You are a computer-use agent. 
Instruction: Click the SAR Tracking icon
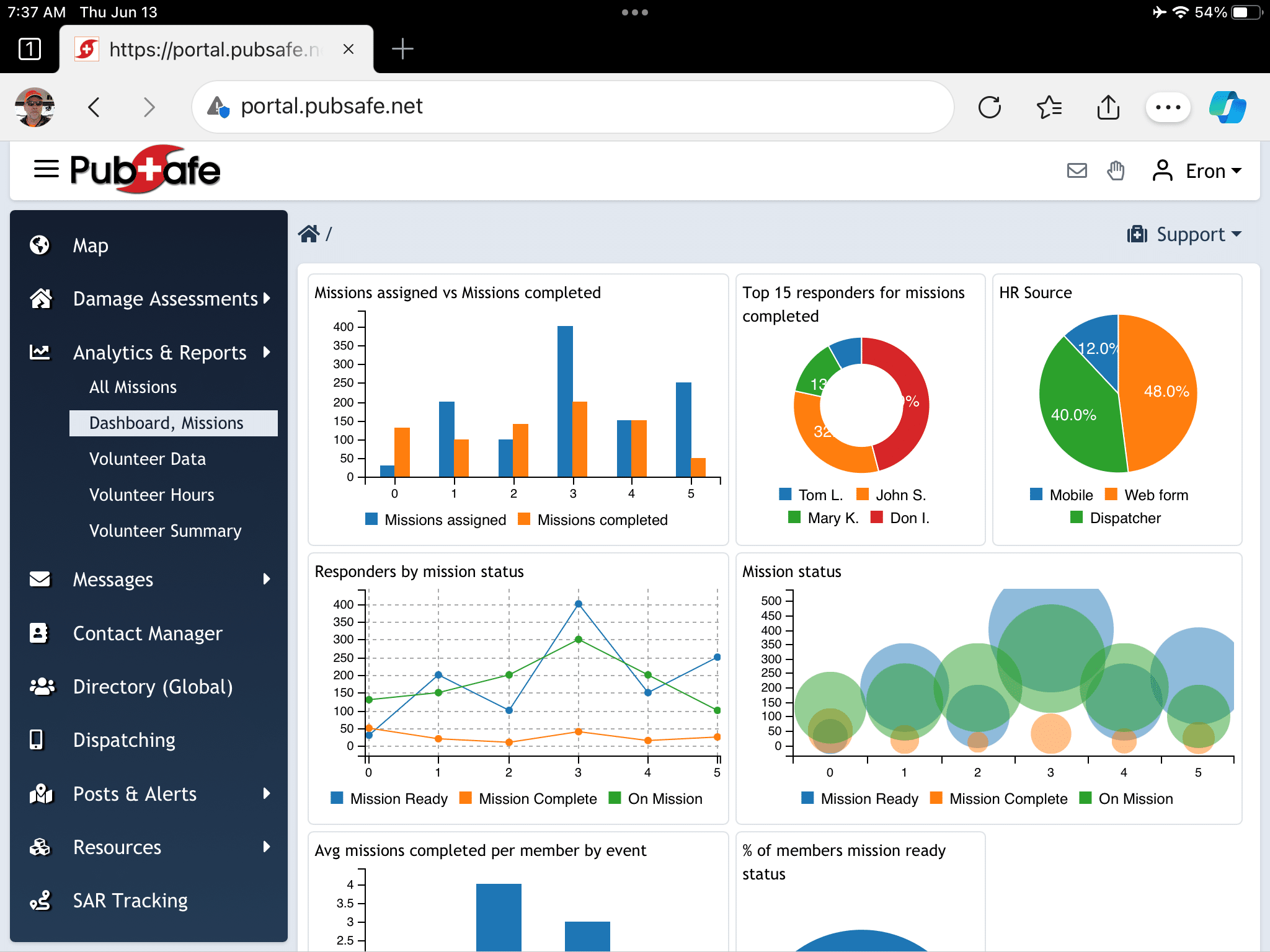(x=41, y=901)
